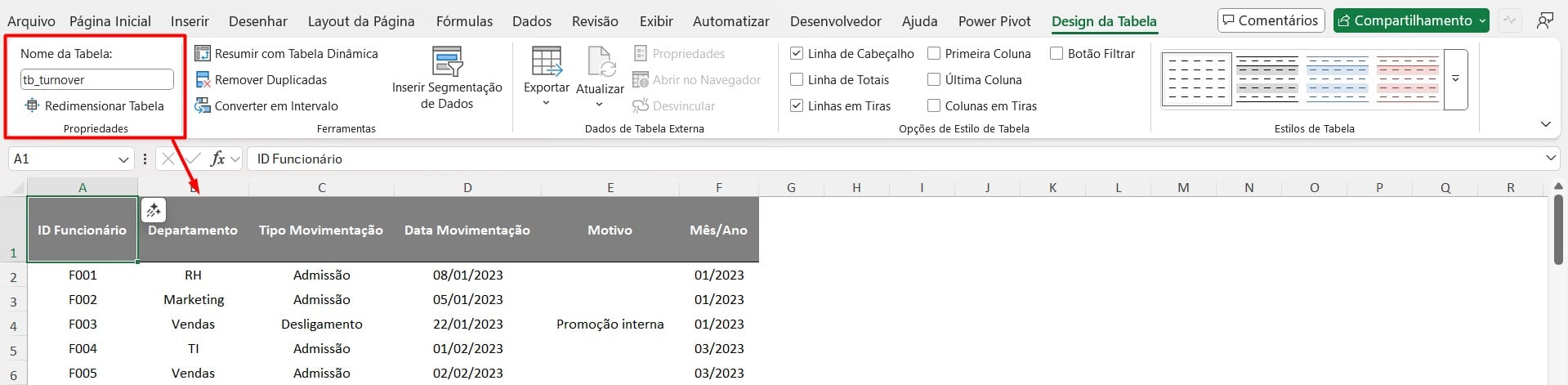This screenshot has height=385, width=1568.
Task: Click the Abrir no Navegador icon
Action: coord(641,80)
